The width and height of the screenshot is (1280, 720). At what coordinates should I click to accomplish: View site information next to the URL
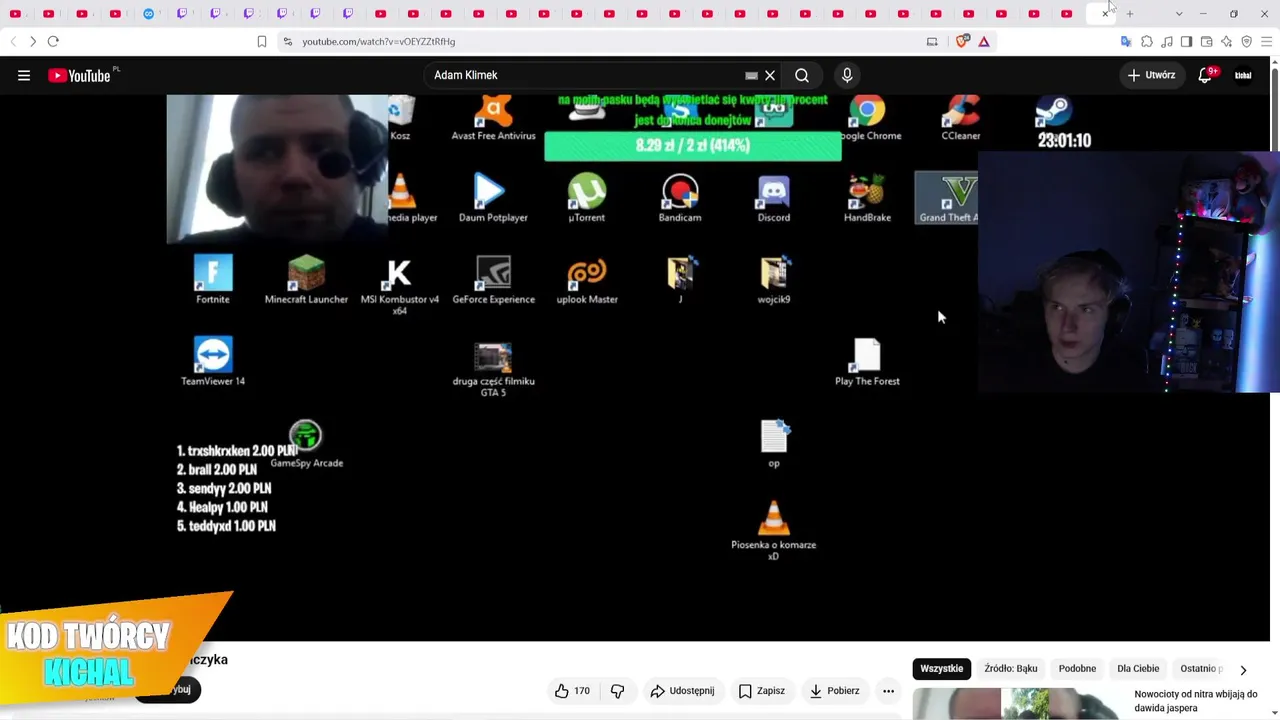(288, 41)
